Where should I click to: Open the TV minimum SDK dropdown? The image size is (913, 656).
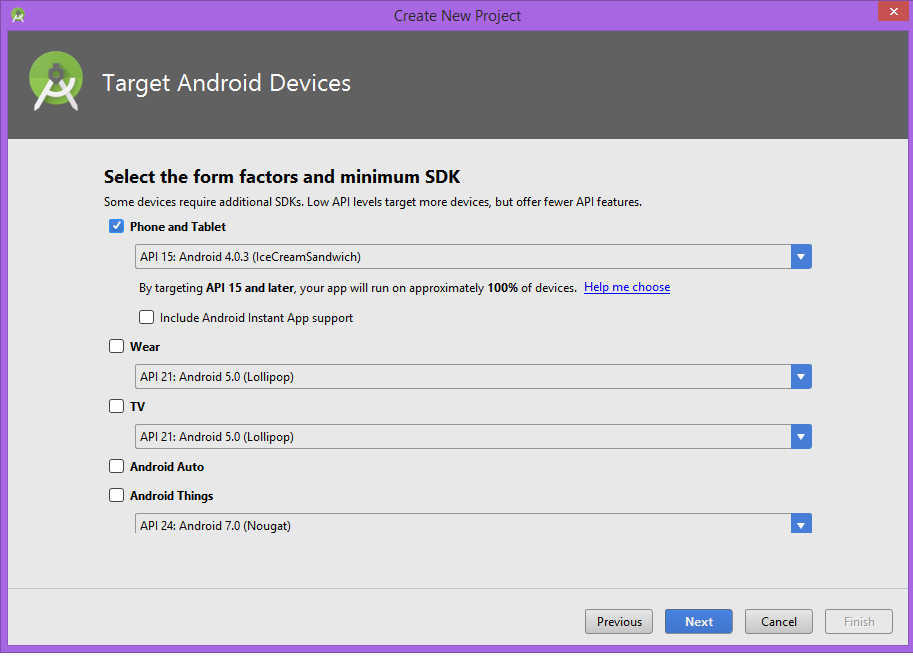point(800,436)
